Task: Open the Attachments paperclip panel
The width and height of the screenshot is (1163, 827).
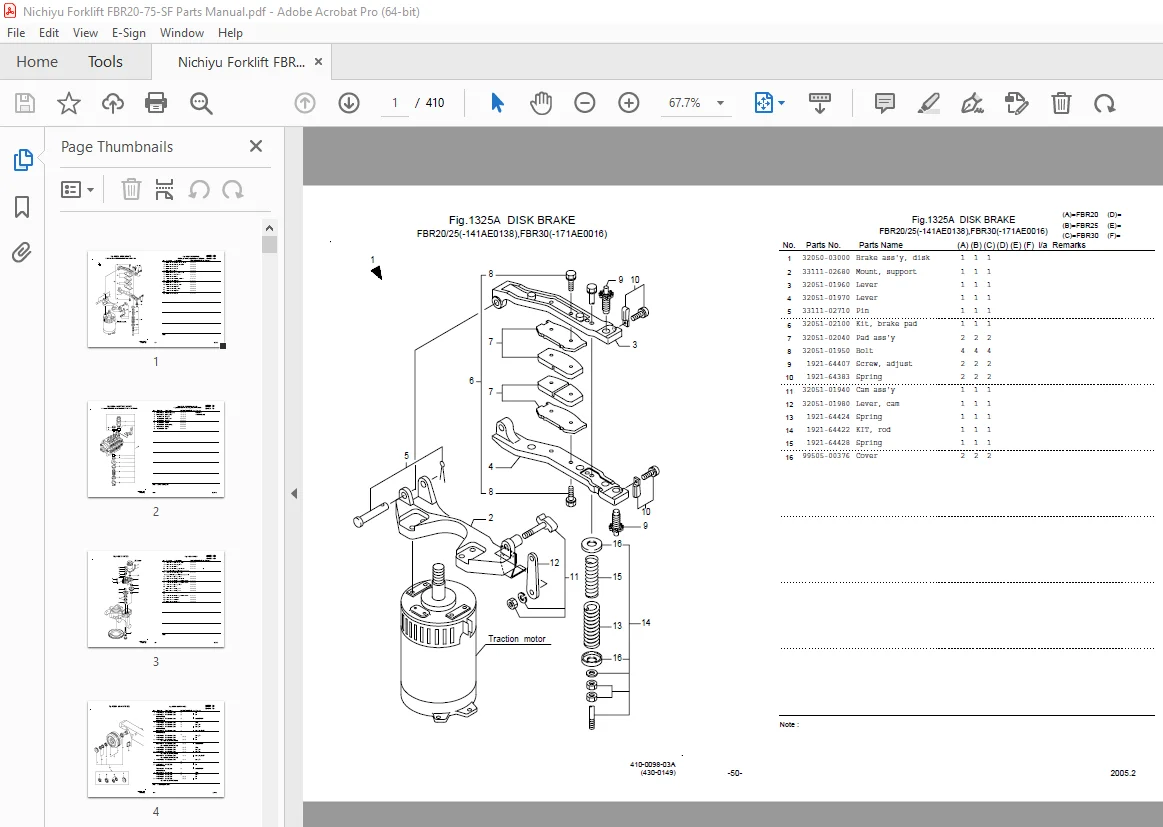Action: 22,253
